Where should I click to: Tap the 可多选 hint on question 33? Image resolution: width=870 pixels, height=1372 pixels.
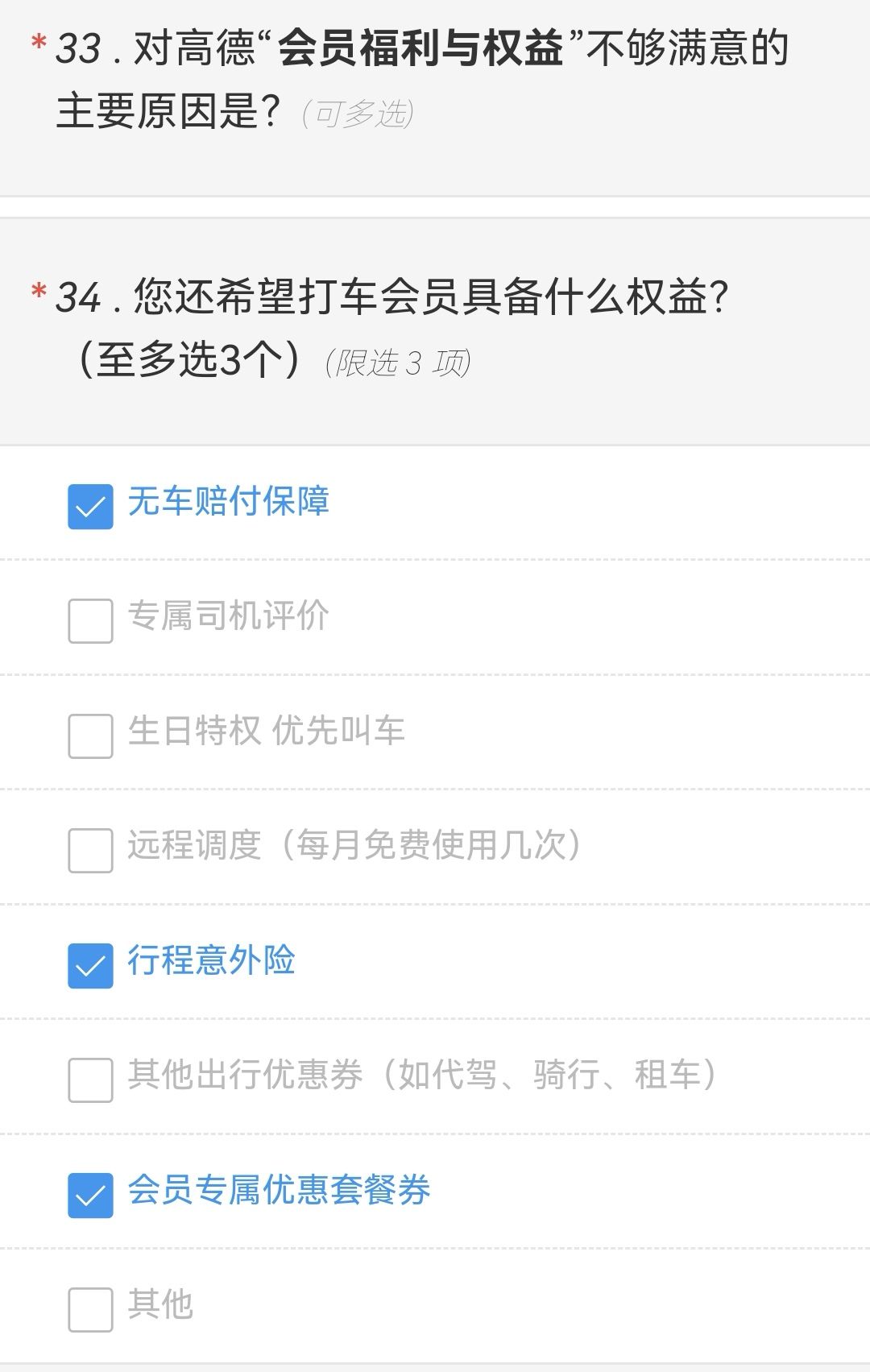coord(358,114)
